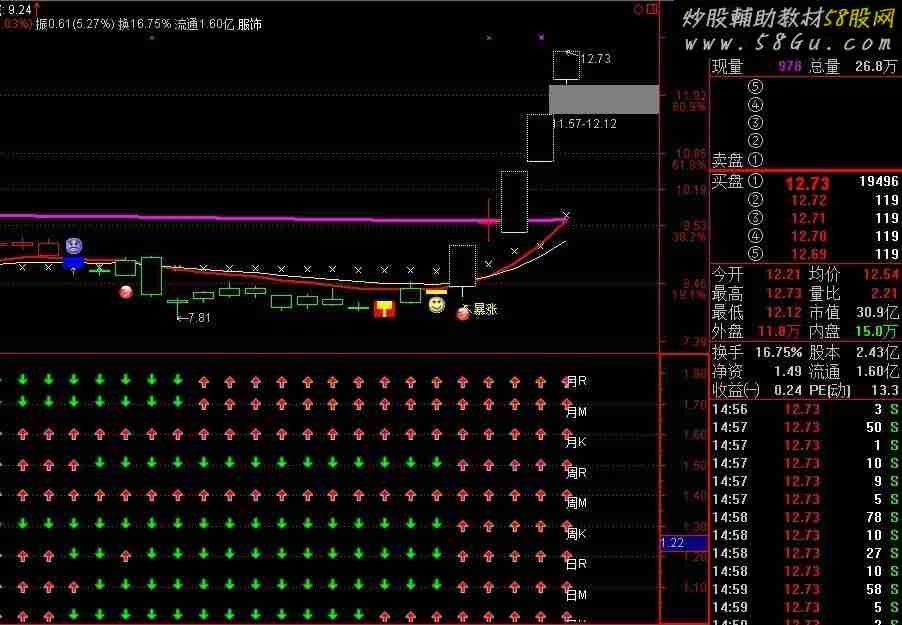Select the 周K indicator row label
The height and width of the screenshot is (625, 902).
click(x=576, y=533)
